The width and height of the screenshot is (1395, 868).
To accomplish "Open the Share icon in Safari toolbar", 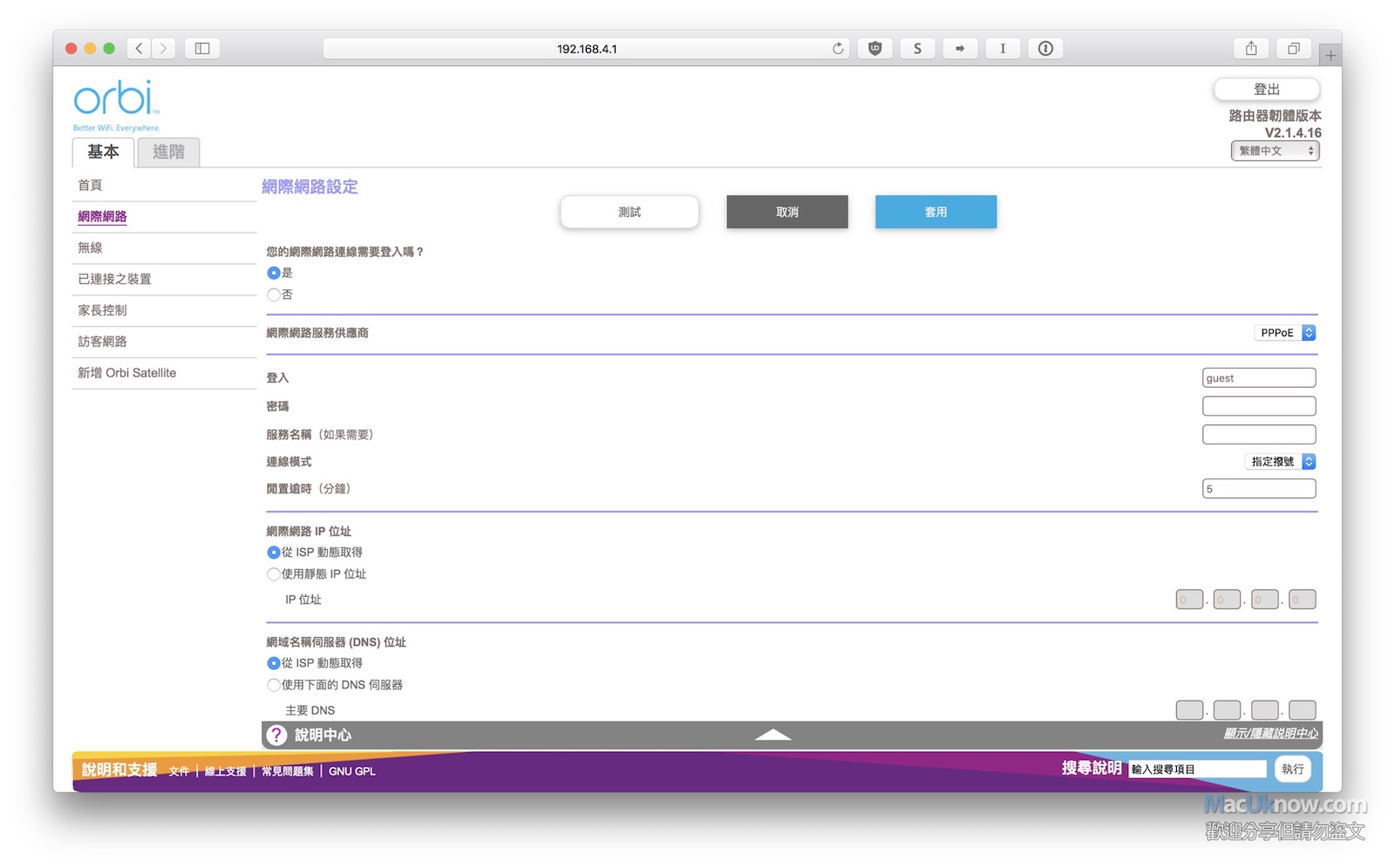I will pos(1251,49).
